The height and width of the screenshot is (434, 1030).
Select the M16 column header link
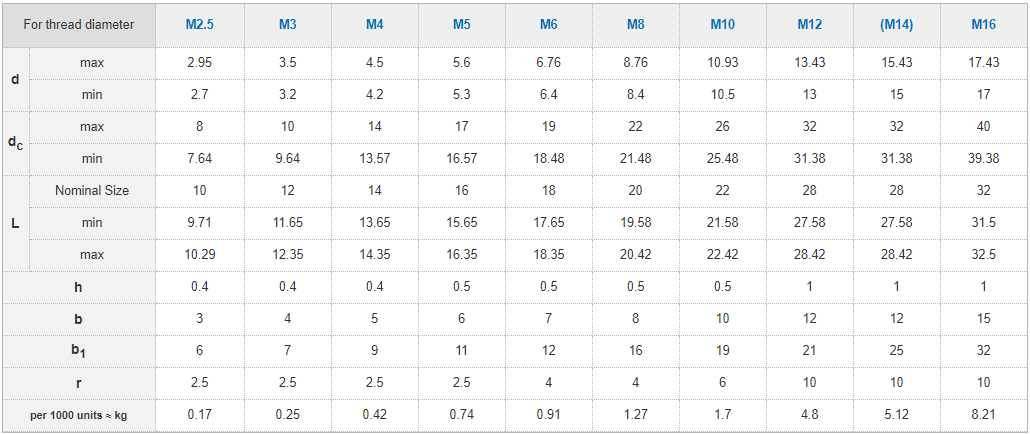point(983,25)
